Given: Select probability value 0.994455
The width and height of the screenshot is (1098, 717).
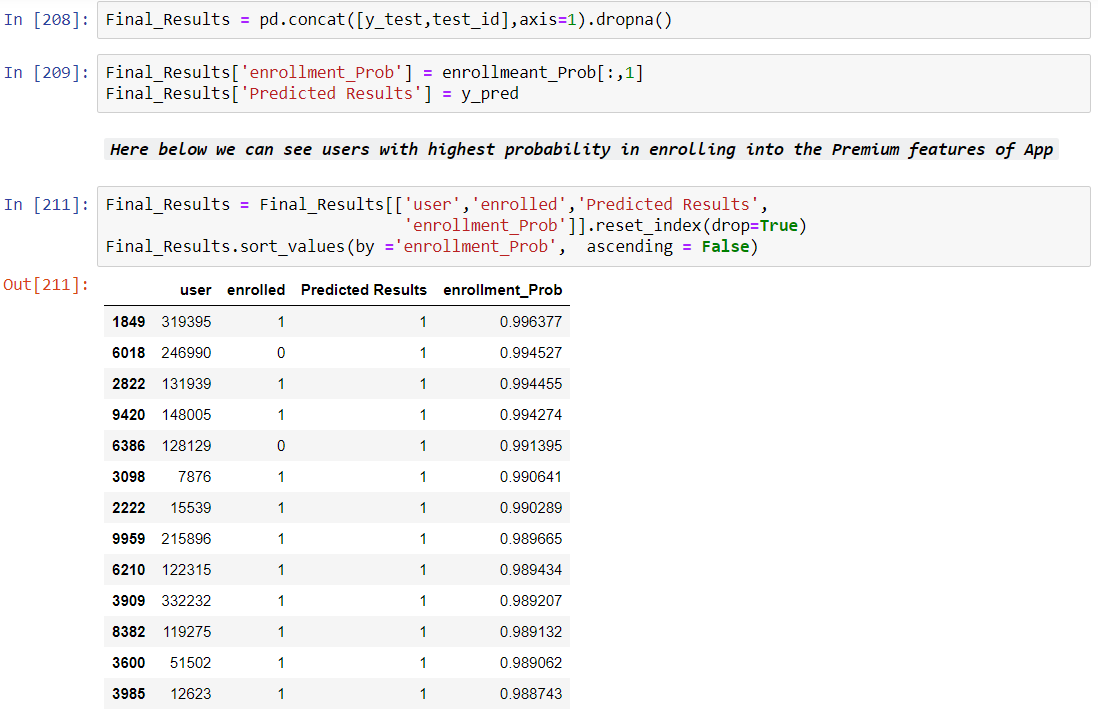Looking at the screenshot, I should coord(531,384).
